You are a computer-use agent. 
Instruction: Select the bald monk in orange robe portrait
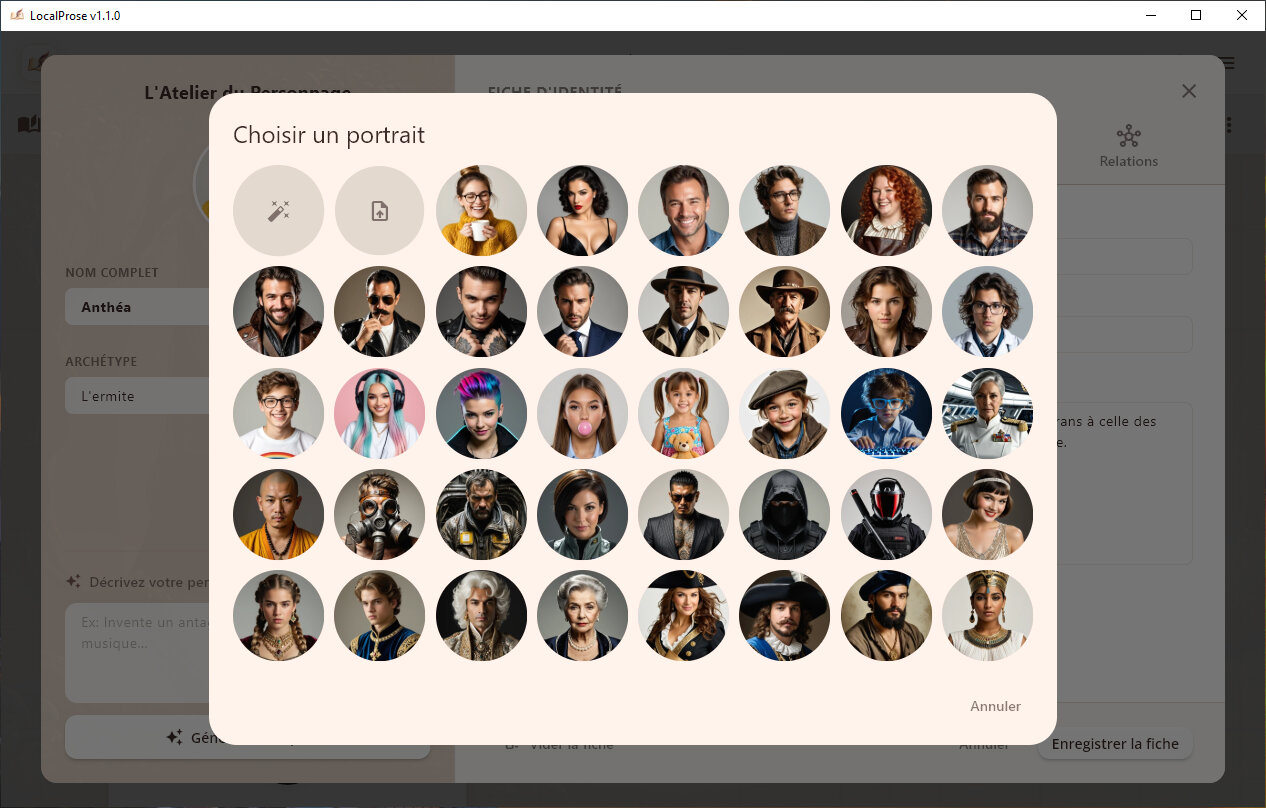click(278, 514)
